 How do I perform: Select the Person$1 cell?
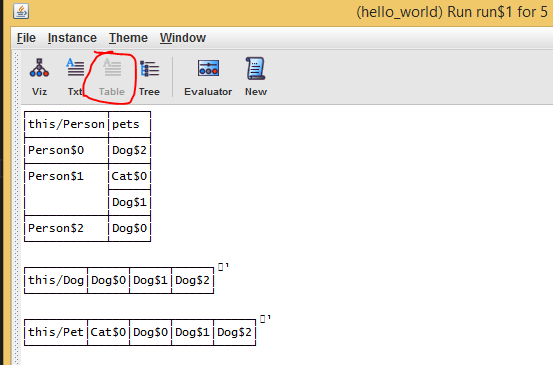tap(66, 189)
